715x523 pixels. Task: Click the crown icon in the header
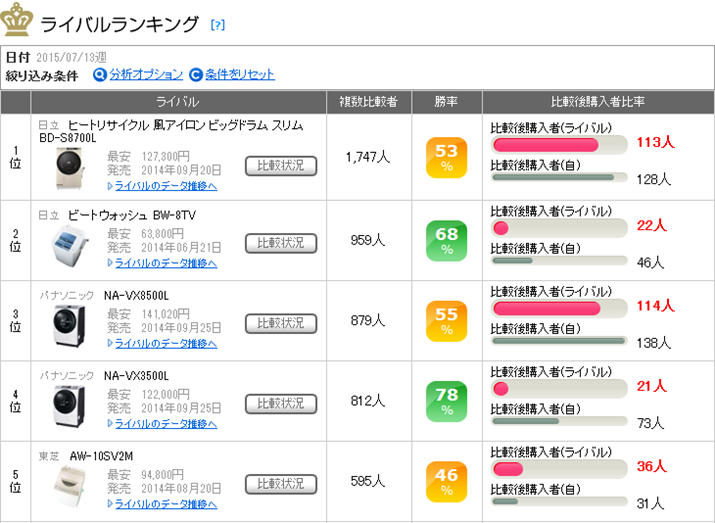tap(18, 20)
